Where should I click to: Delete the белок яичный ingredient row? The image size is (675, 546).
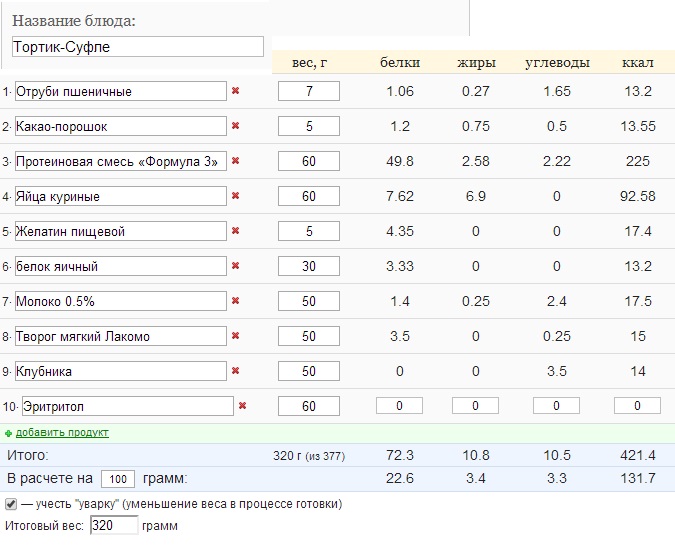coord(236,266)
